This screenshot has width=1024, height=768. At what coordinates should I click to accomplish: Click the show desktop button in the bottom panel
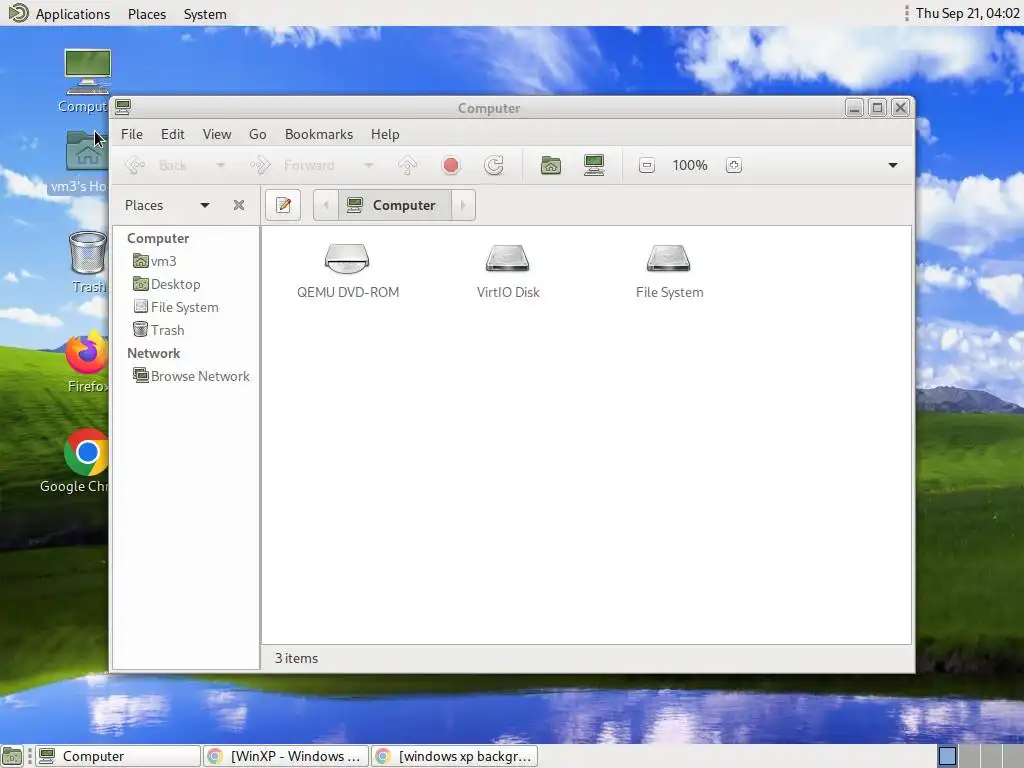pos(12,756)
